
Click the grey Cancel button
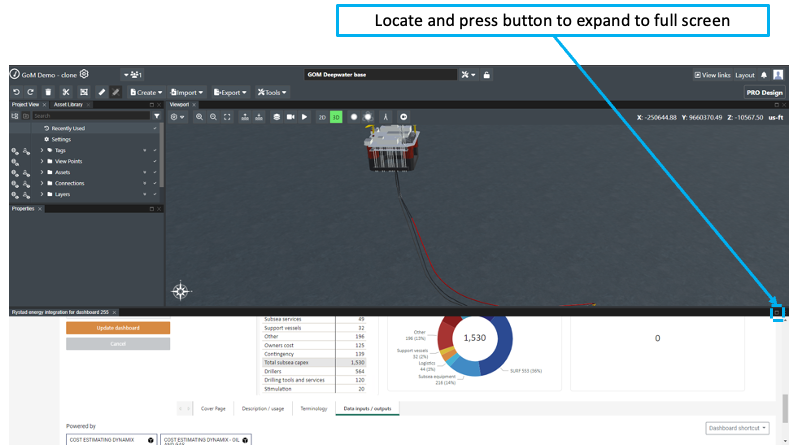(118, 344)
